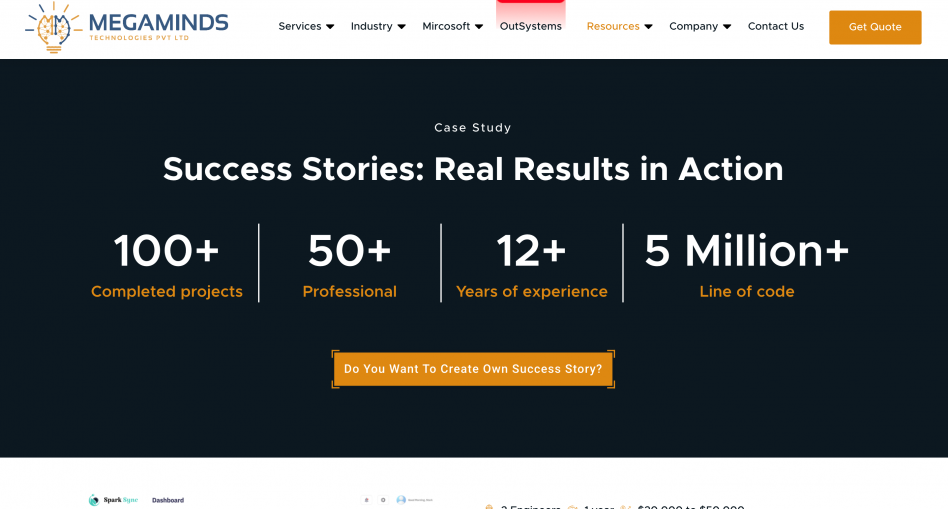This screenshot has height=509, width=948.
Task: Expand the Industry dropdown arrow
Action: (x=401, y=27)
